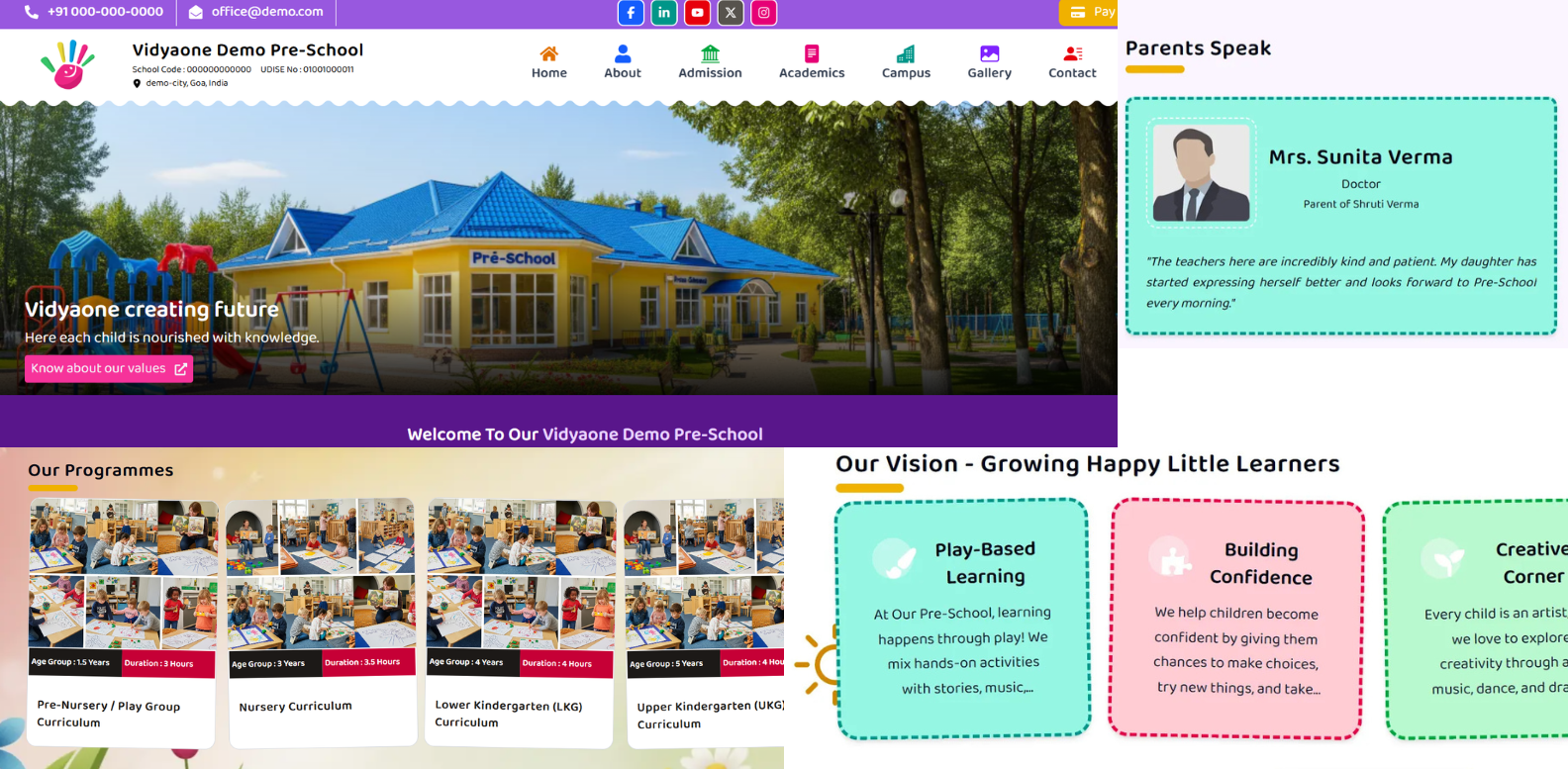Open the Facebook social icon
1568x769 pixels.
(x=631, y=13)
